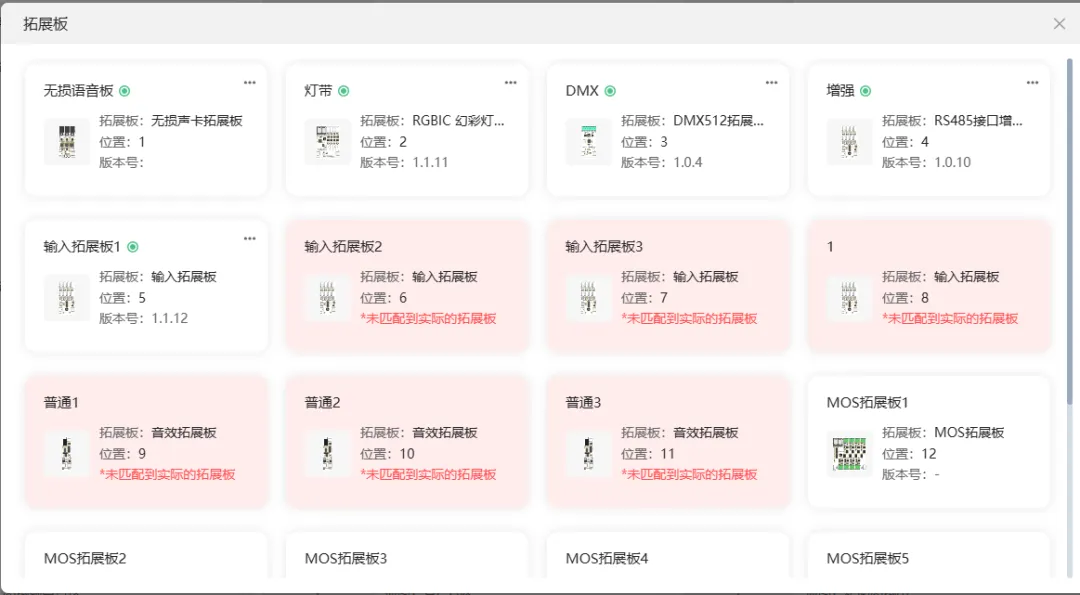Viewport: 1080px width, 595px height.
Task: Select the 无损语音板 card title
Action: click(x=79, y=91)
